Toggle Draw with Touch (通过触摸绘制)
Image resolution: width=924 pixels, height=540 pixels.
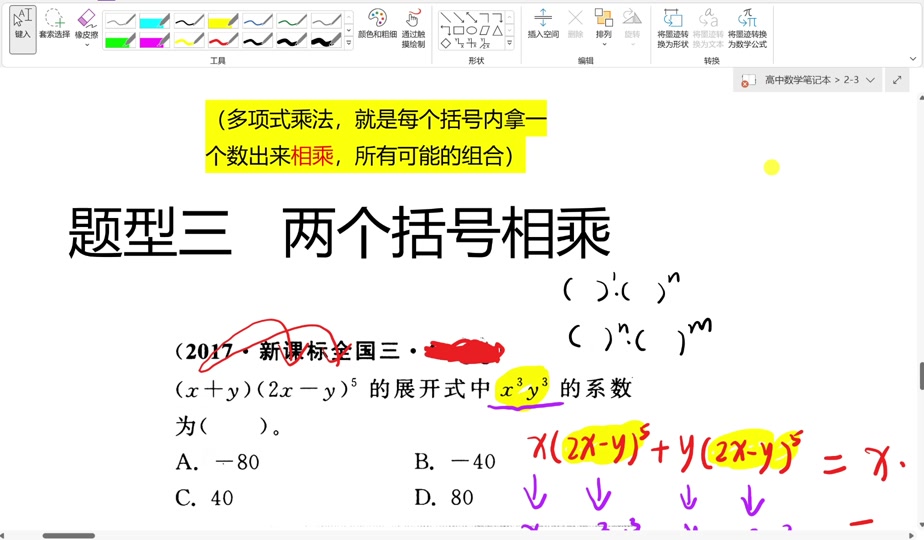click(414, 28)
